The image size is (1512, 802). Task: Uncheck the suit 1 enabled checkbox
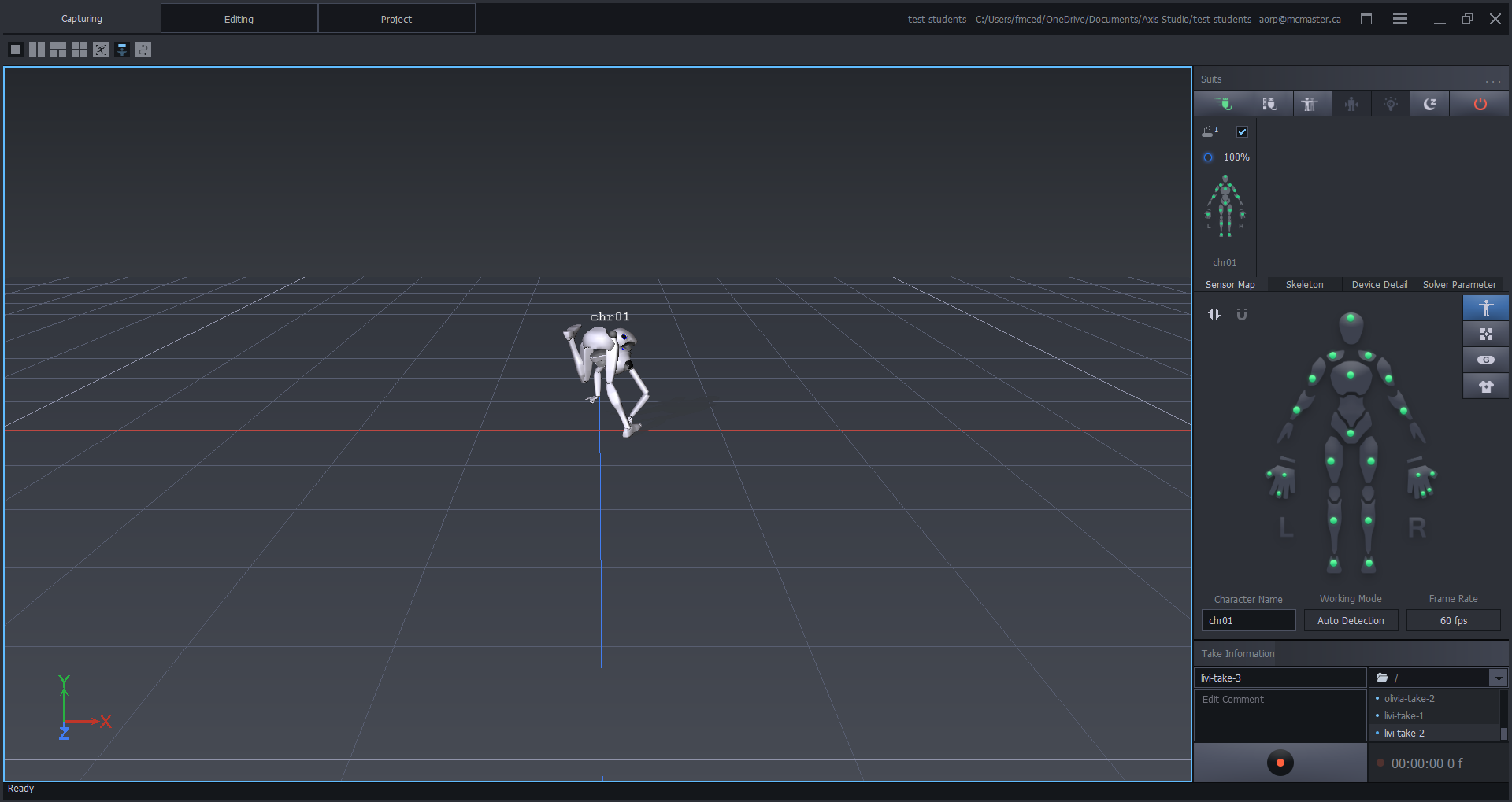[x=1242, y=131]
